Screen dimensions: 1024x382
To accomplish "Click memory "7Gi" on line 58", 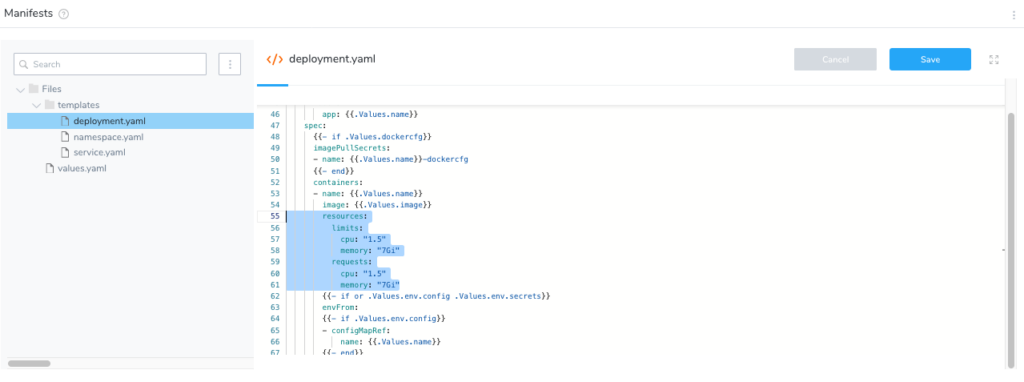I will 370,251.
